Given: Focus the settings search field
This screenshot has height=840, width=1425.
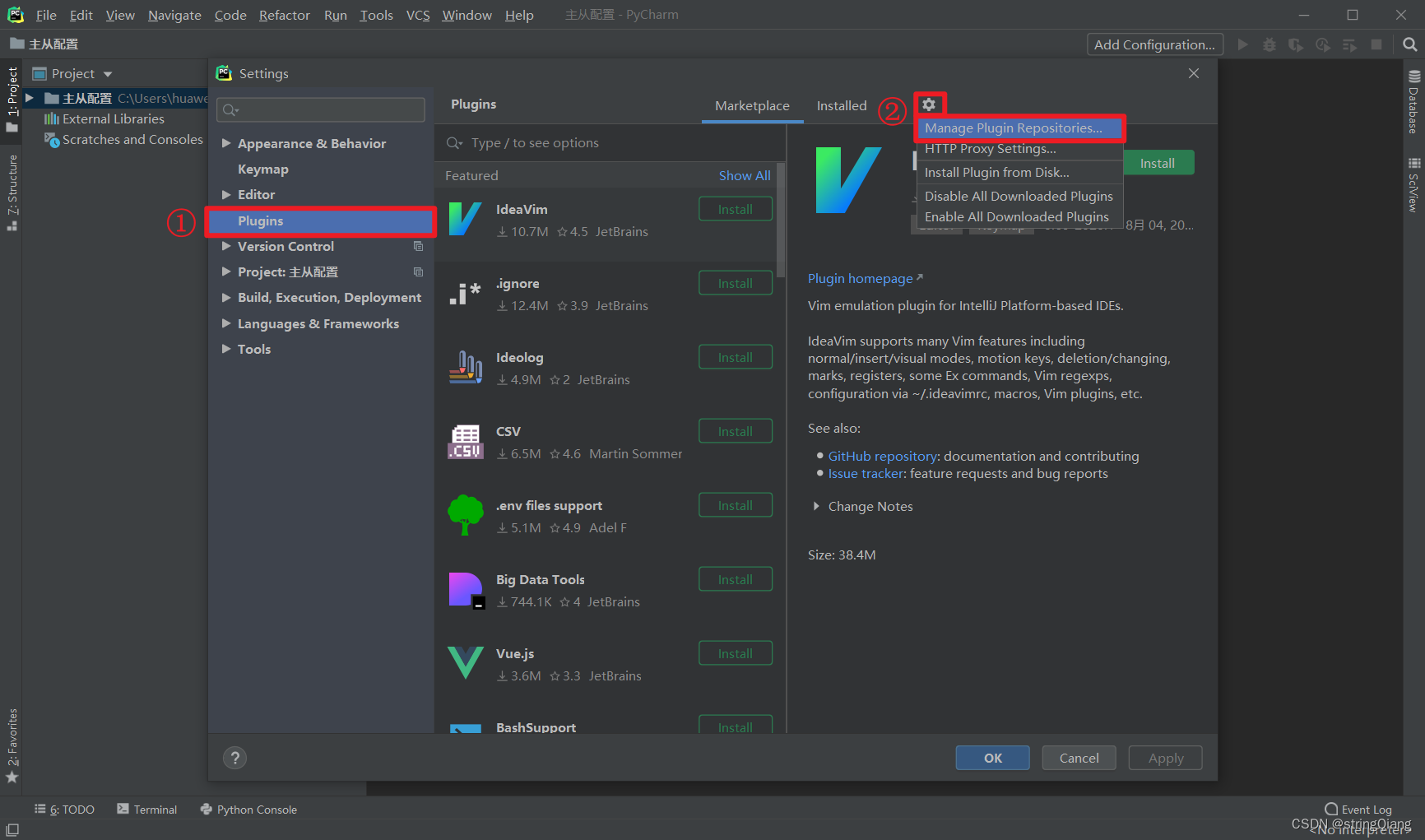Looking at the screenshot, I should coord(321,109).
